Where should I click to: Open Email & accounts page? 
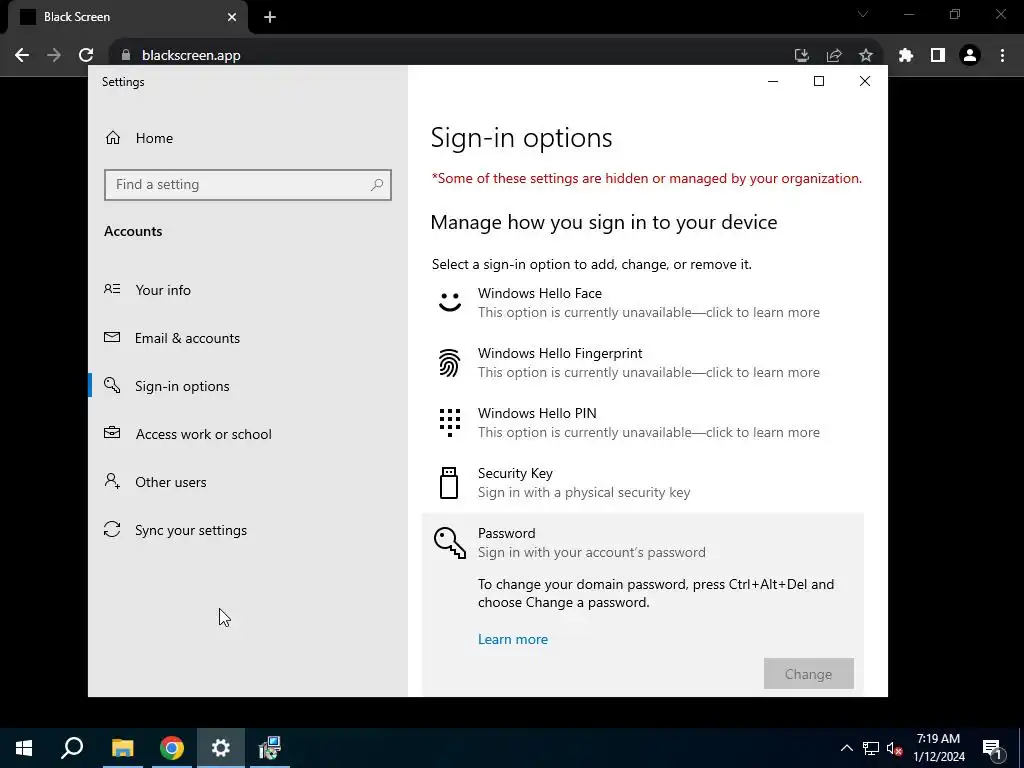coord(248,338)
